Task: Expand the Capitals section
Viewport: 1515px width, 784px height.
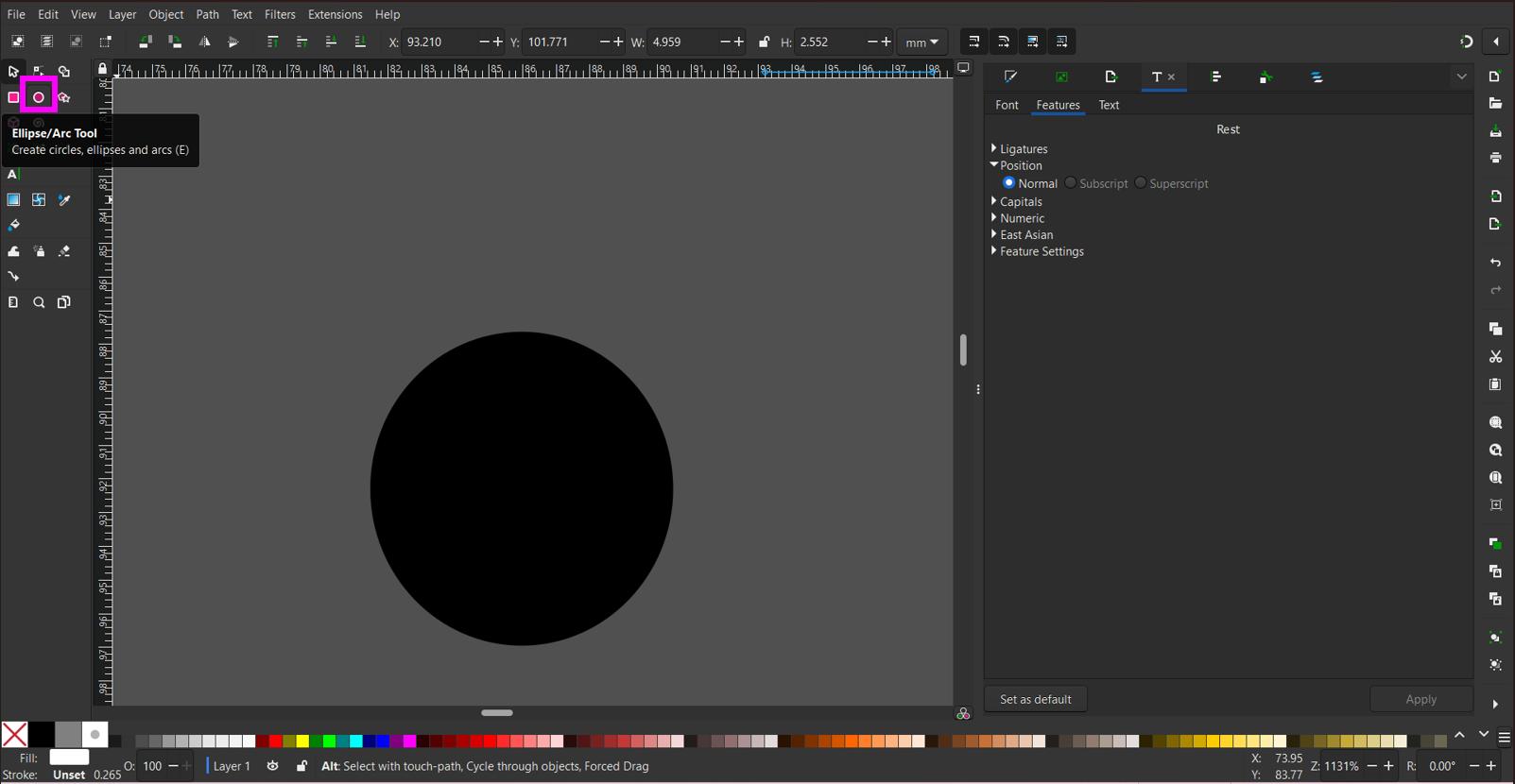Action: point(994,201)
